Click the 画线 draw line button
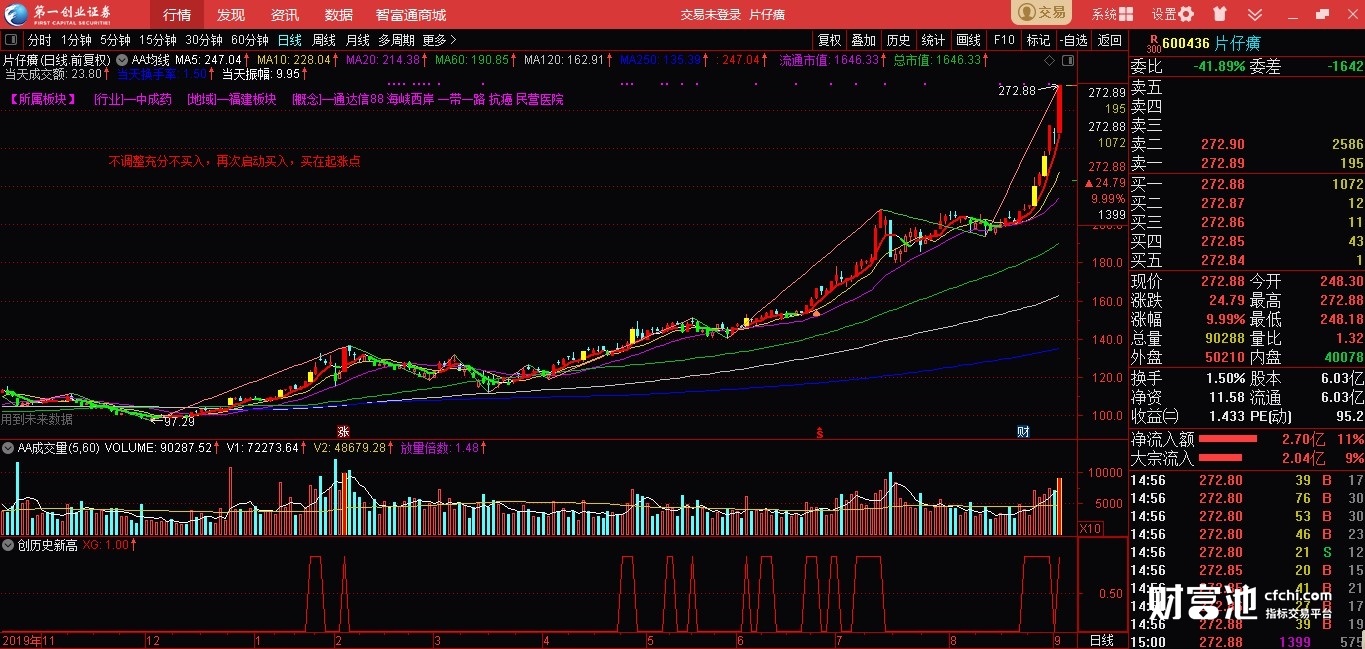1365x649 pixels. coord(968,40)
